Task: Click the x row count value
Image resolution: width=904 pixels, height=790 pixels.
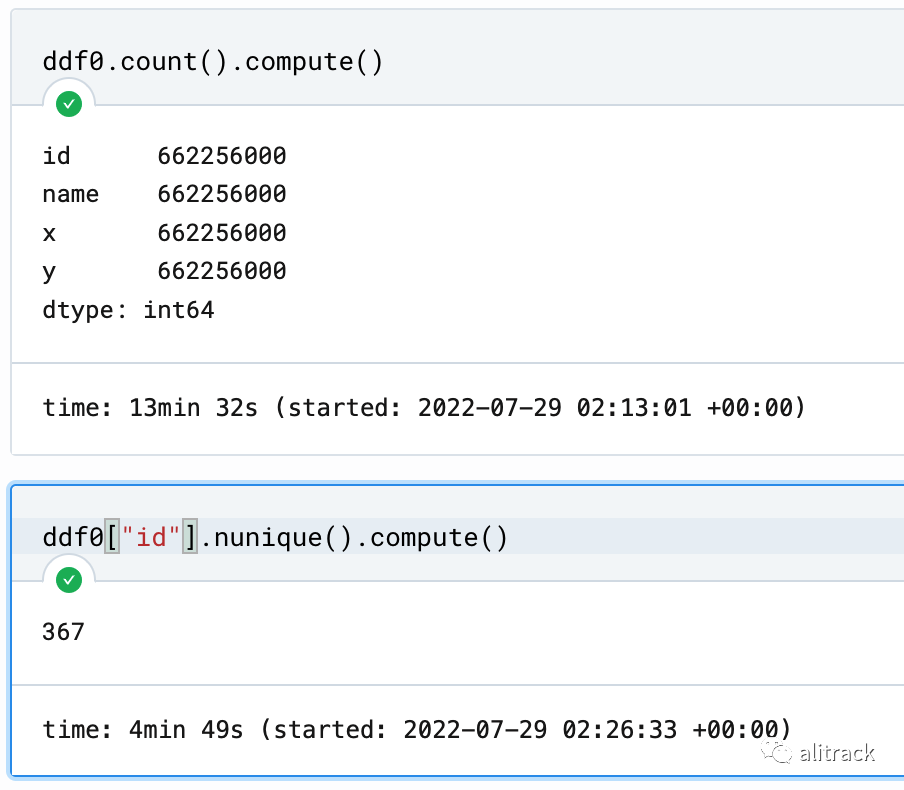Action: coord(222,233)
